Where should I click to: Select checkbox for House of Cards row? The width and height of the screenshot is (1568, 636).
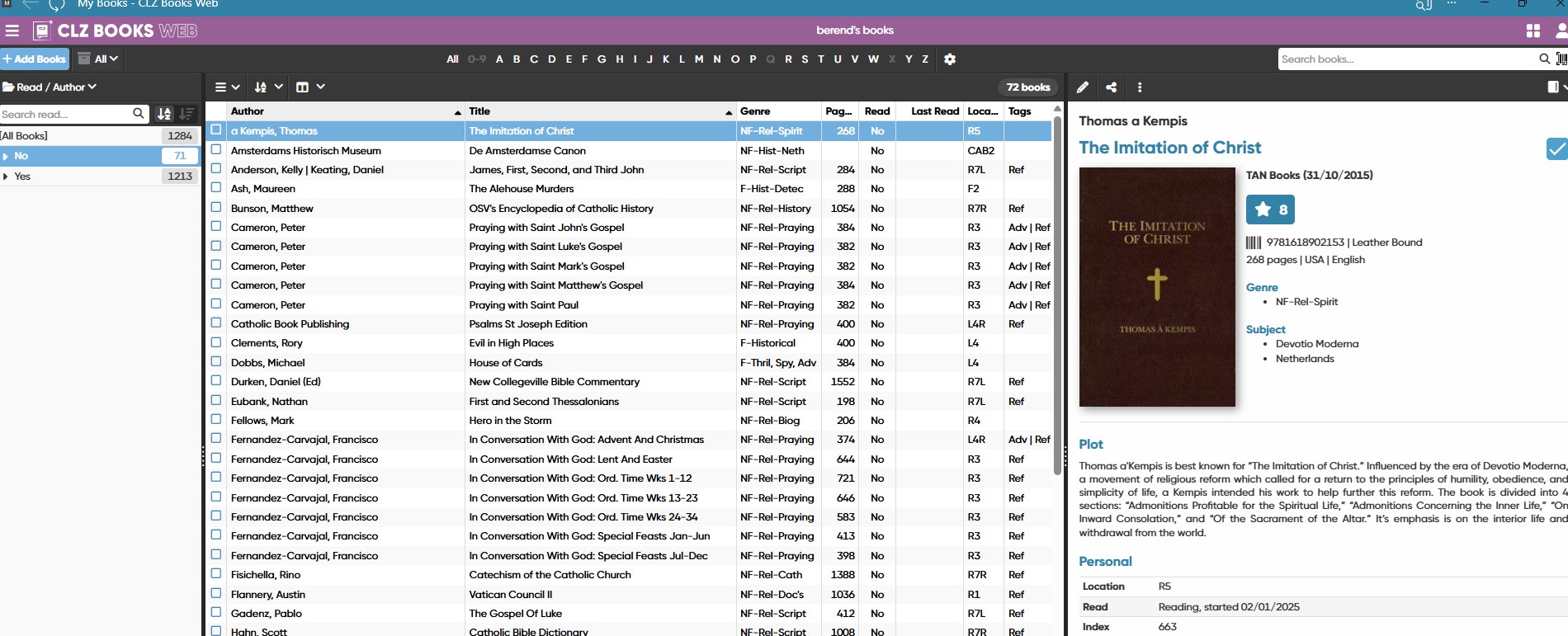[216, 362]
